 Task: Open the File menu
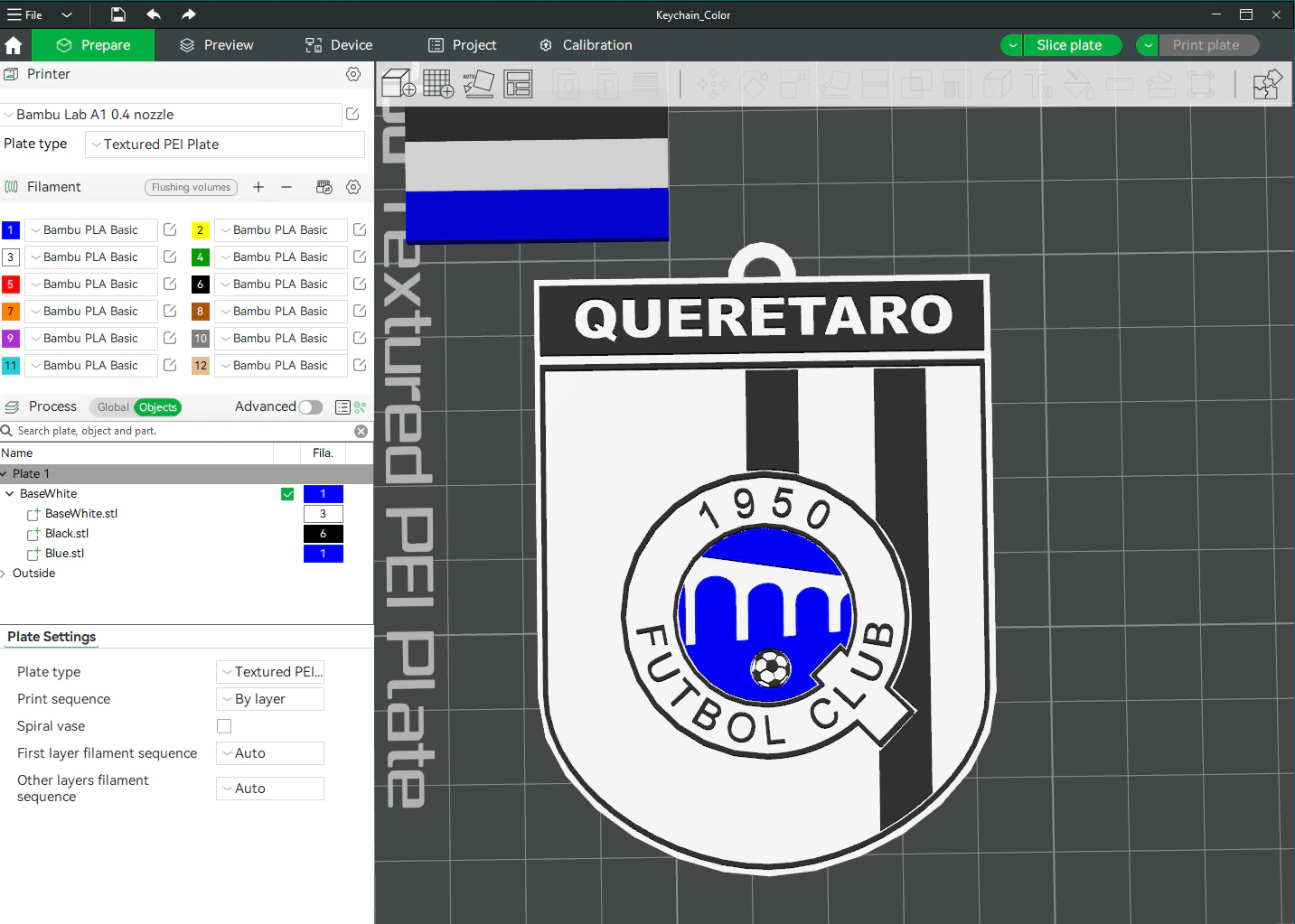click(25, 14)
